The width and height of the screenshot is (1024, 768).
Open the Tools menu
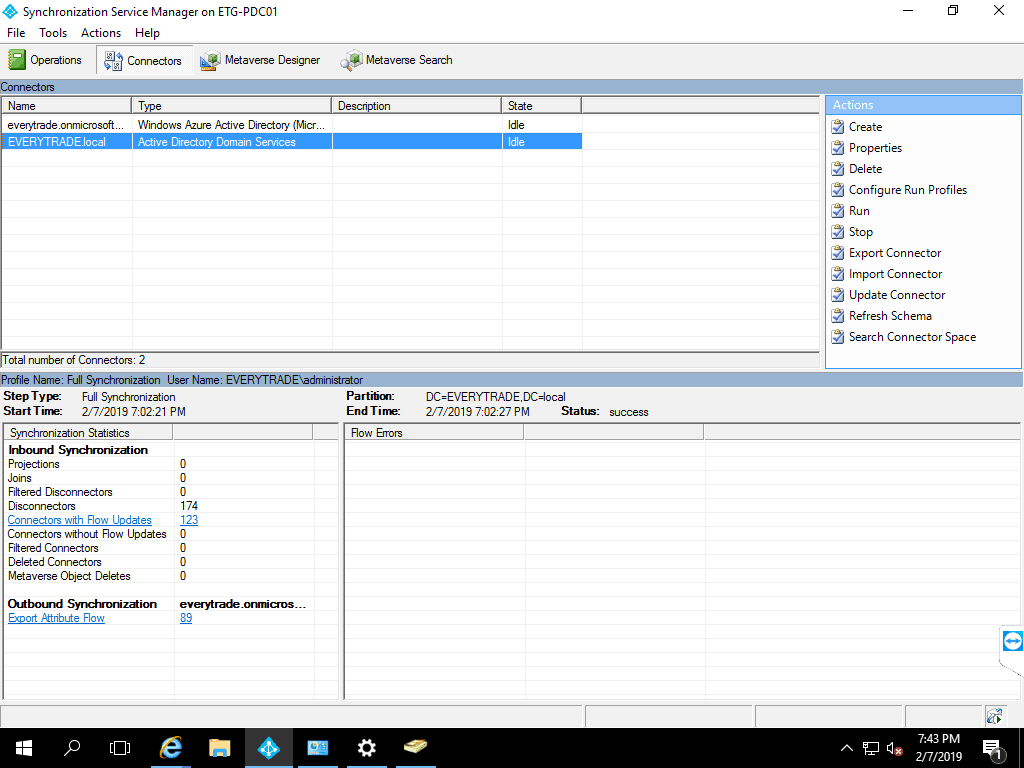53,33
